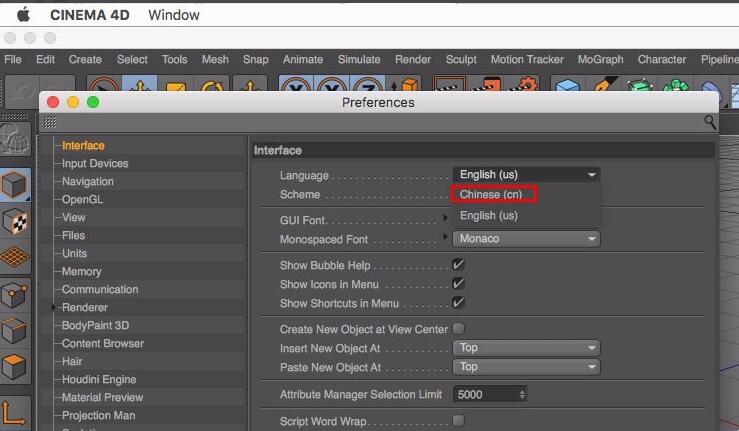This screenshot has height=431, width=739.
Task: Select Content Browser preferences category
Action: tap(103, 343)
